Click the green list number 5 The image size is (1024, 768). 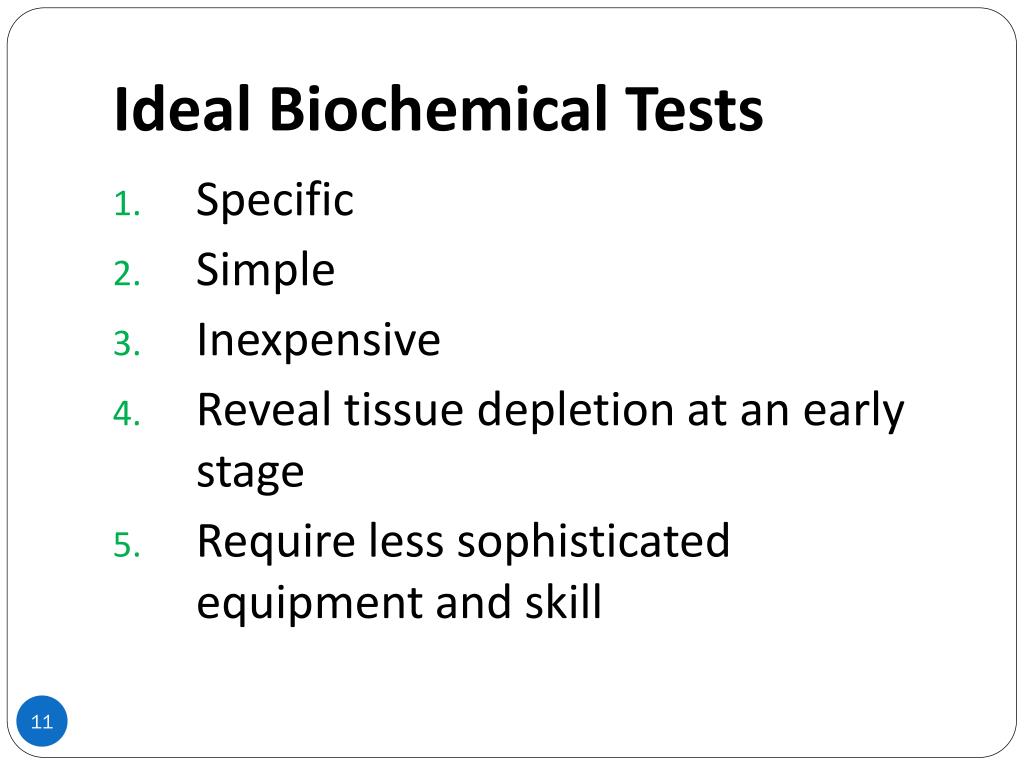(x=127, y=545)
